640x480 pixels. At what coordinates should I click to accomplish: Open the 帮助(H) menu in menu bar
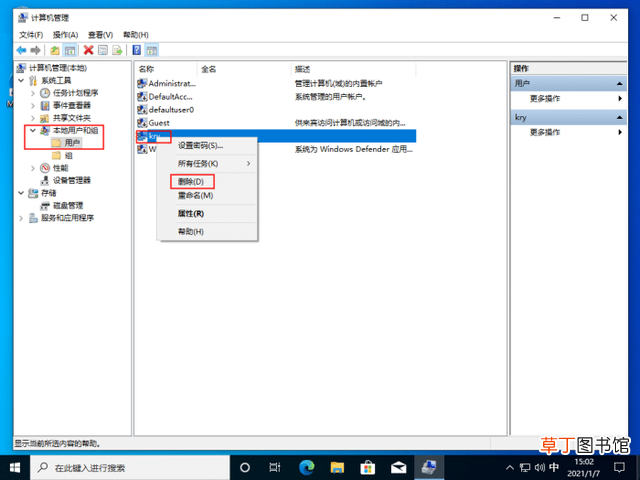(x=136, y=35)
